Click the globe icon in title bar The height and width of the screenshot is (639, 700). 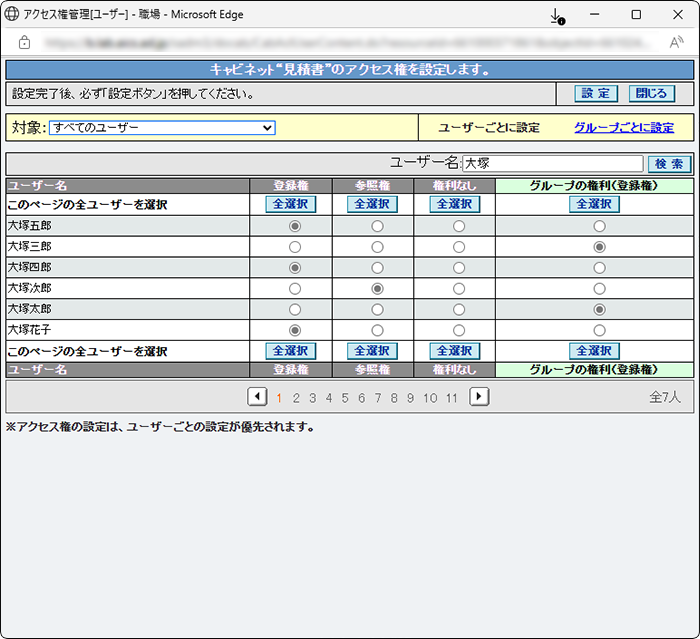tap(12, 14)
